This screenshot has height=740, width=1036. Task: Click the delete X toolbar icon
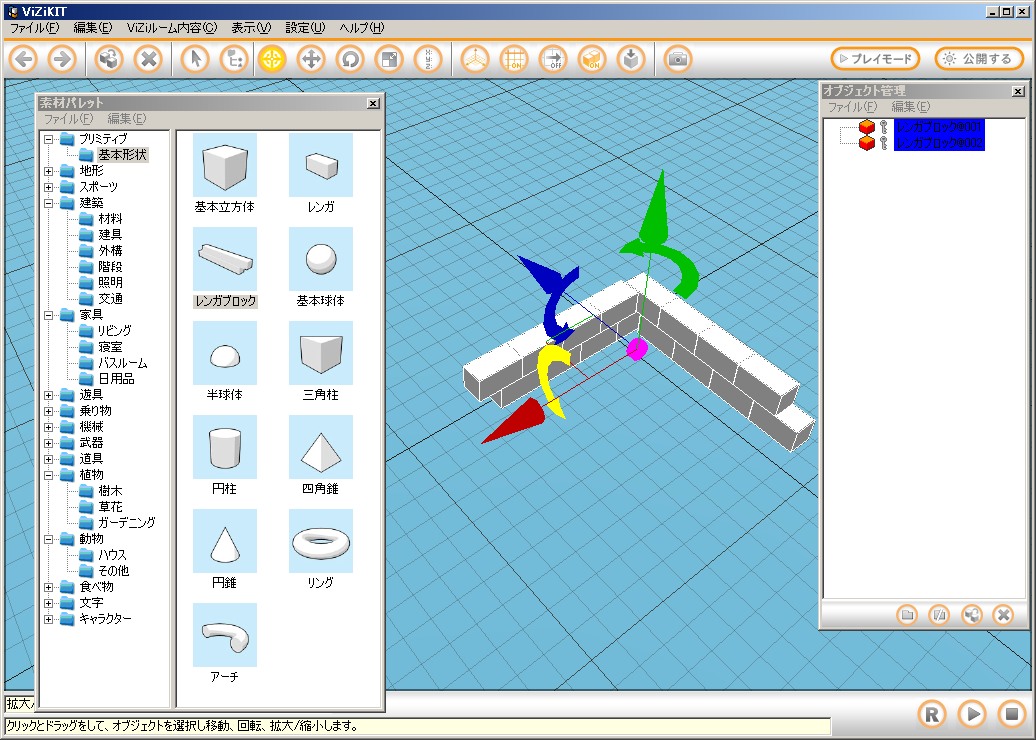[149, 59]
